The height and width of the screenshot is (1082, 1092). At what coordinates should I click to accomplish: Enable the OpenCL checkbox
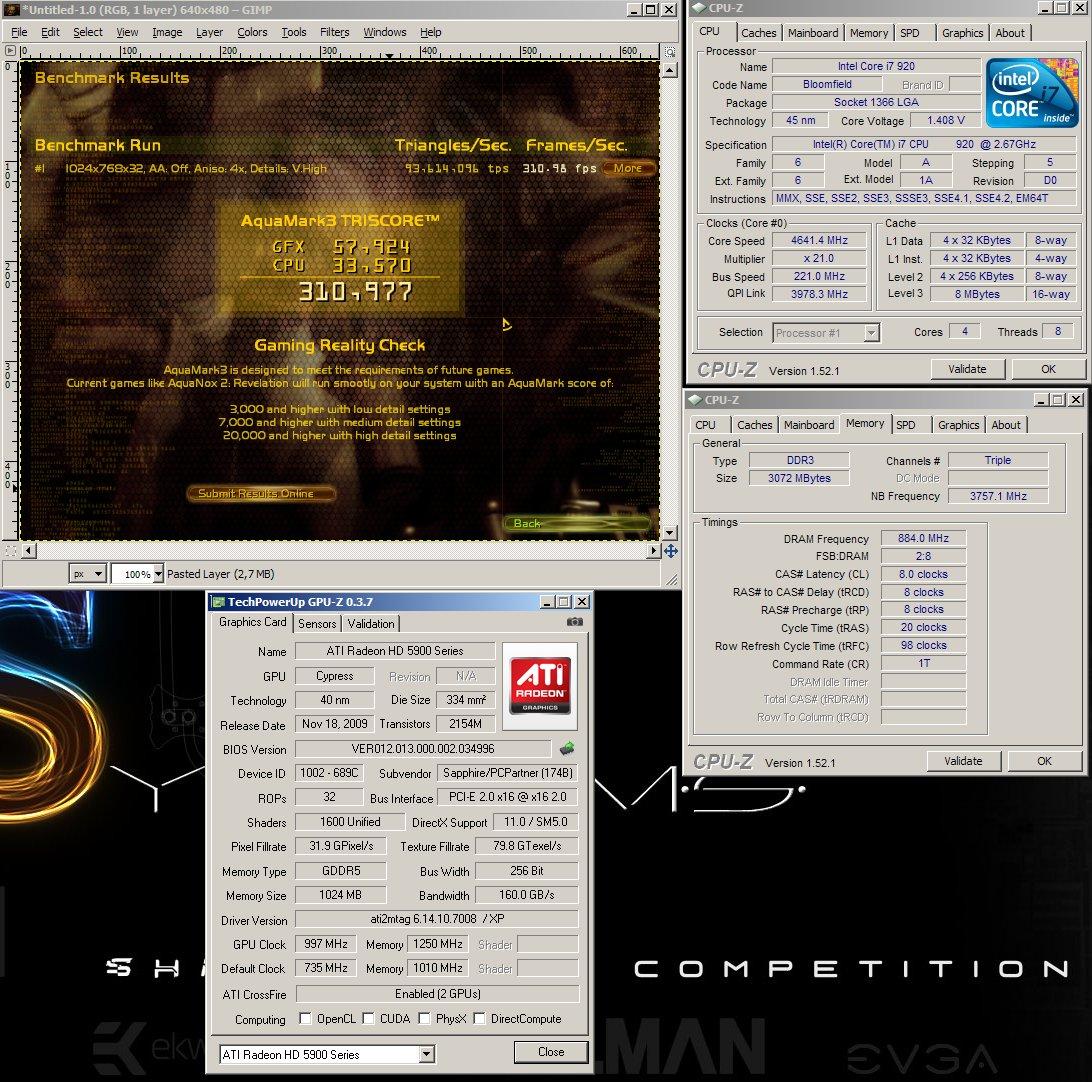pos(305,1018)
